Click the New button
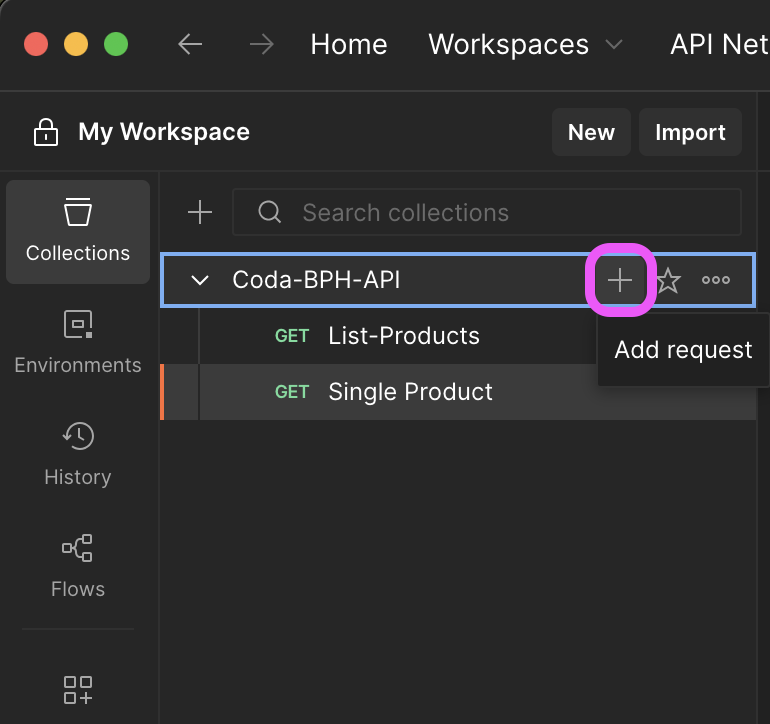 (591, 132)
